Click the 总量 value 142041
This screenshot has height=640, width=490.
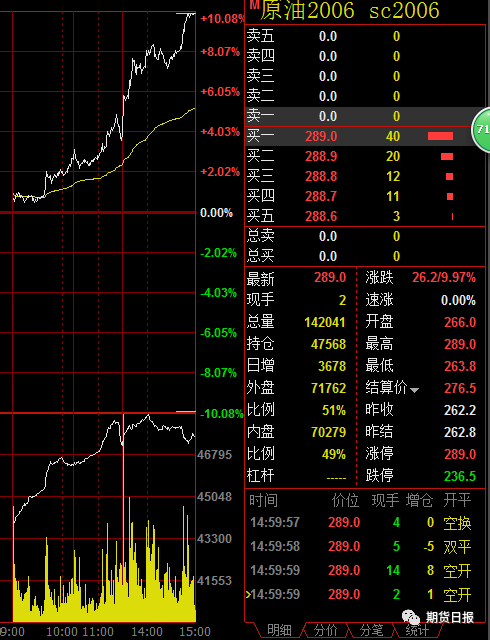point(325,322)
